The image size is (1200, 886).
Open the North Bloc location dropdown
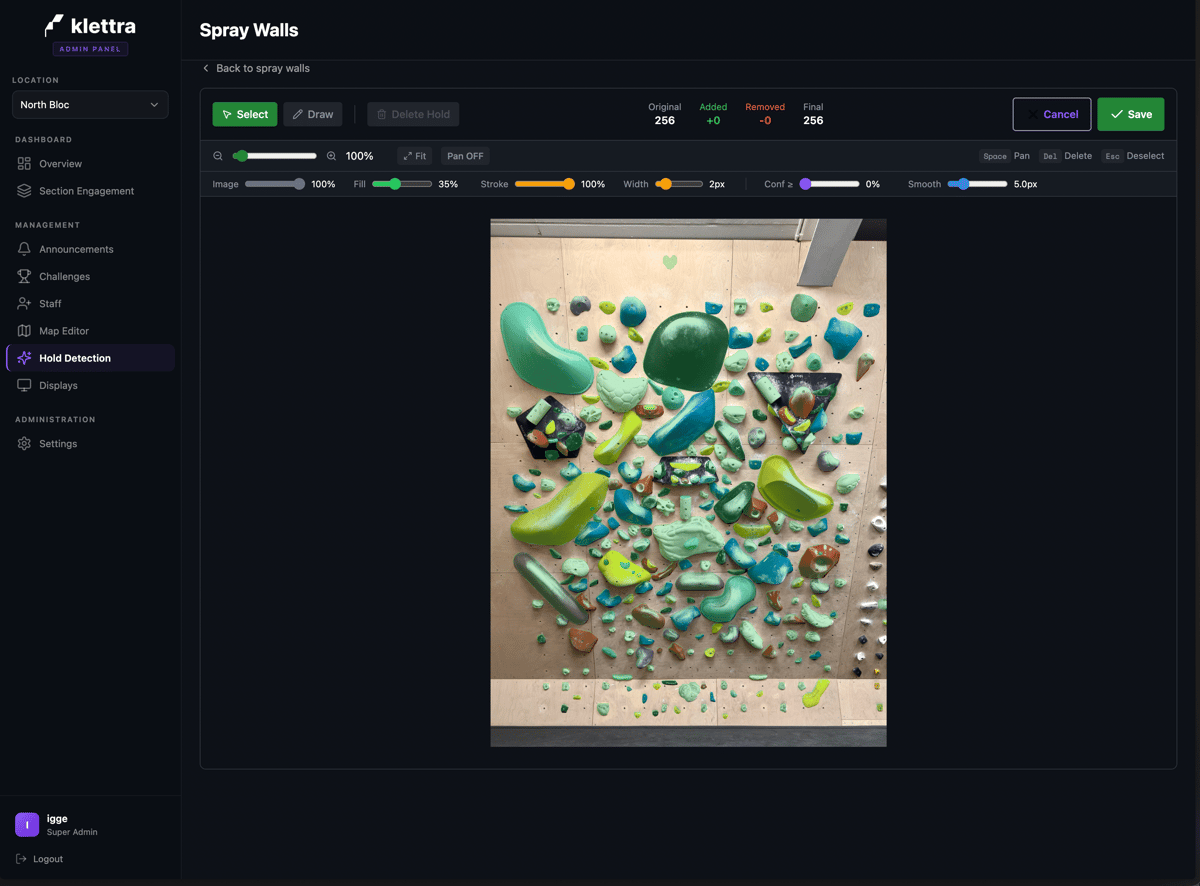click(x=90, y=104)
